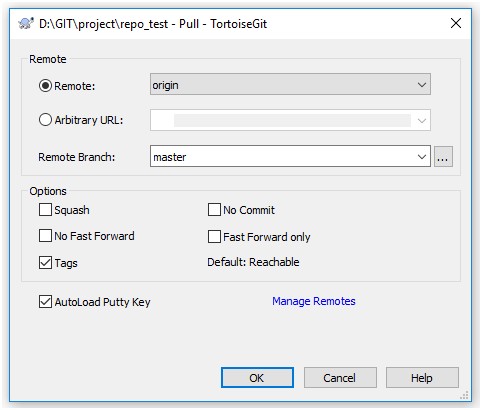Screen dimensions: 482x410
Task: Click the resize grip at dialog corner
Action: coord(464,395)
